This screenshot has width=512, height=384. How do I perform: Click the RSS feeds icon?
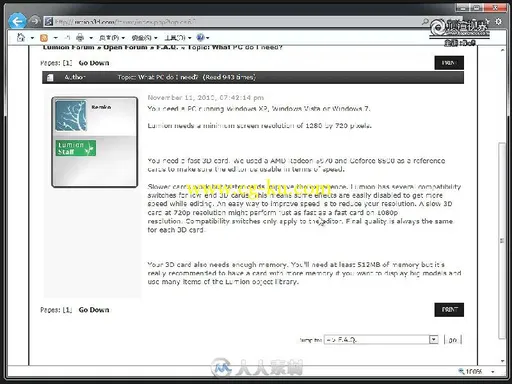[x=44, y=38]
